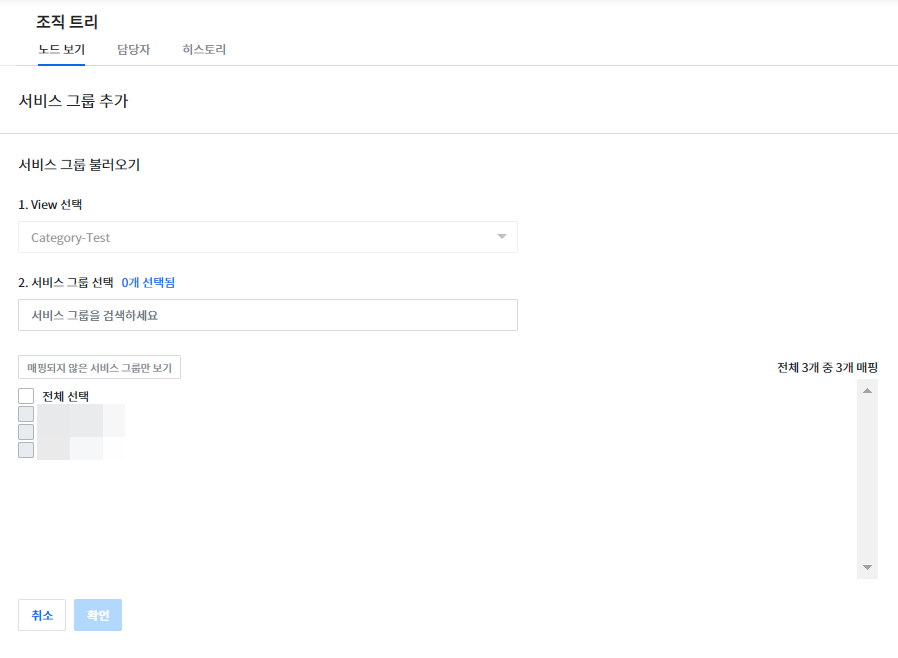Image resolution: width=898 pixels, height=658 pixels.
Task: Focus the 서비스 그룹을 검색하세요 search field
Action: (267, 315)
